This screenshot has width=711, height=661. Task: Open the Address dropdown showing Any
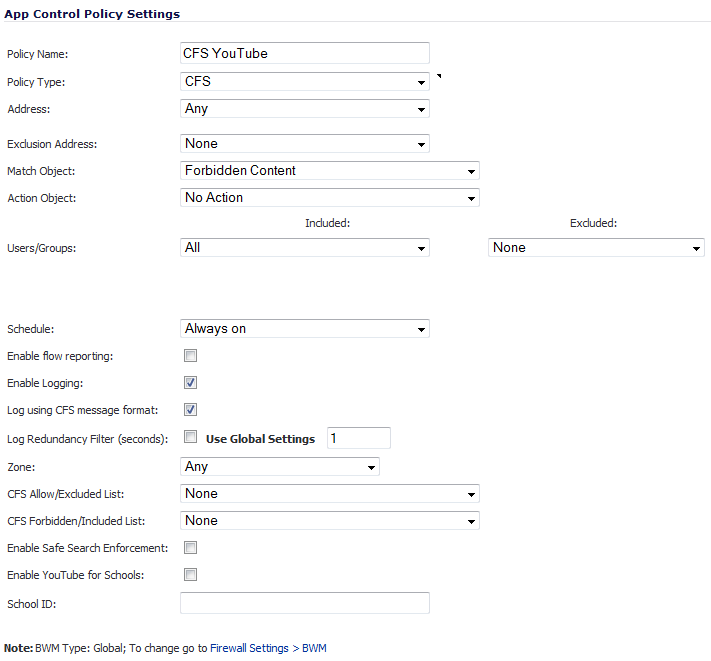click(x=305, y=109)
